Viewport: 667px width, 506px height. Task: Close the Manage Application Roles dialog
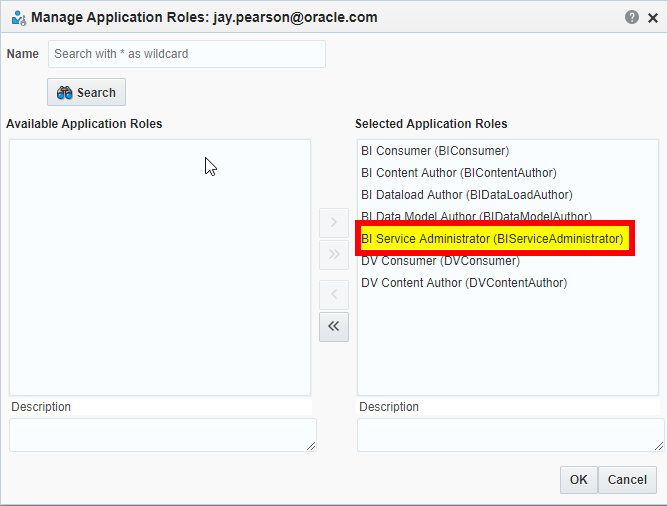(653, 18)
